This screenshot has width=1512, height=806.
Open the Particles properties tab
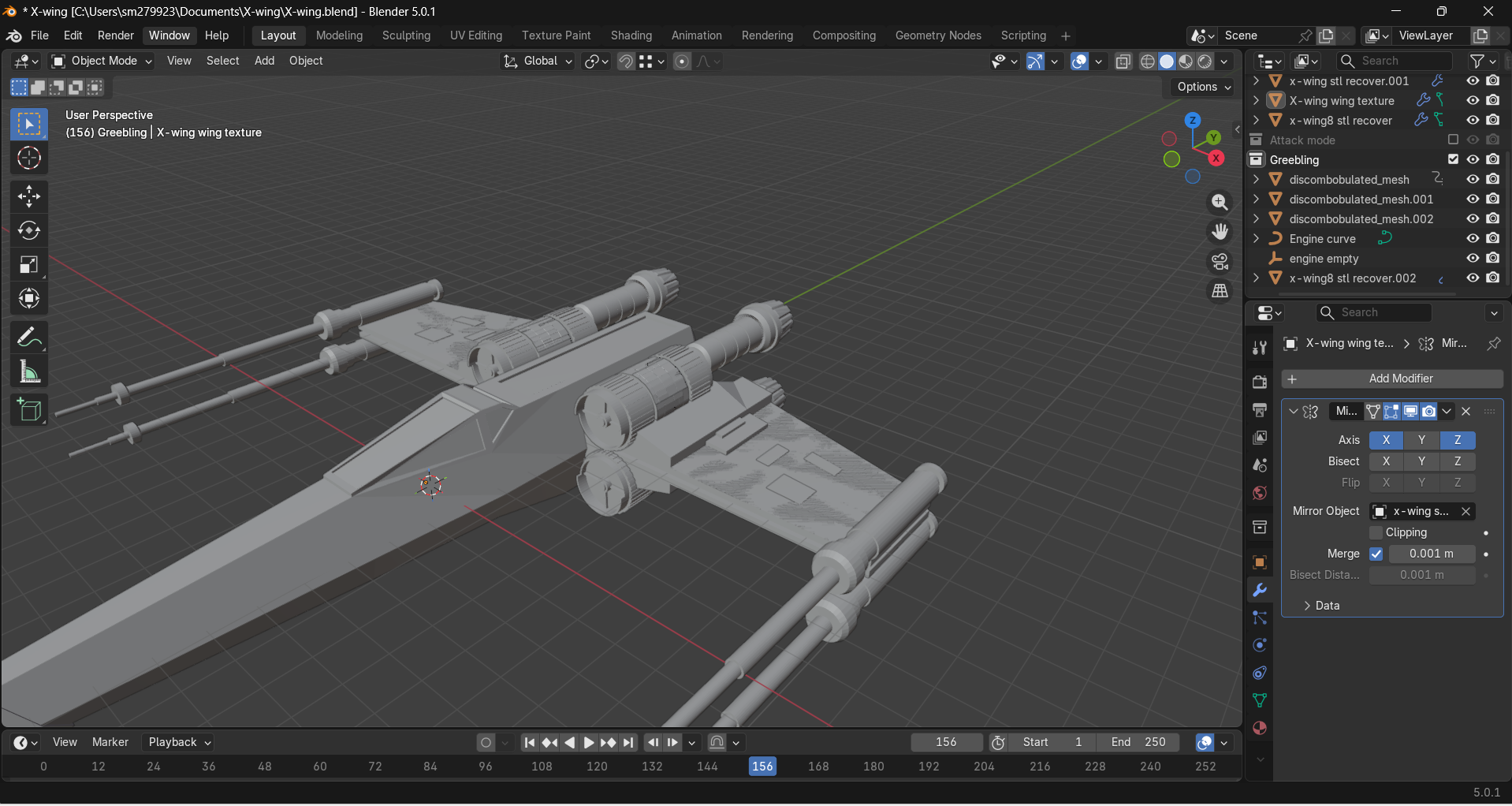pos(1260,618)
